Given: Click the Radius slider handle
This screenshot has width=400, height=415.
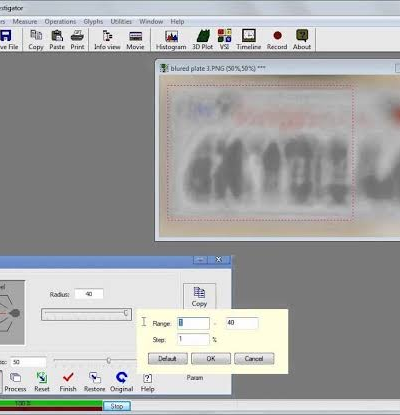Looking at the screenshot, I should [x=126, y=313].
